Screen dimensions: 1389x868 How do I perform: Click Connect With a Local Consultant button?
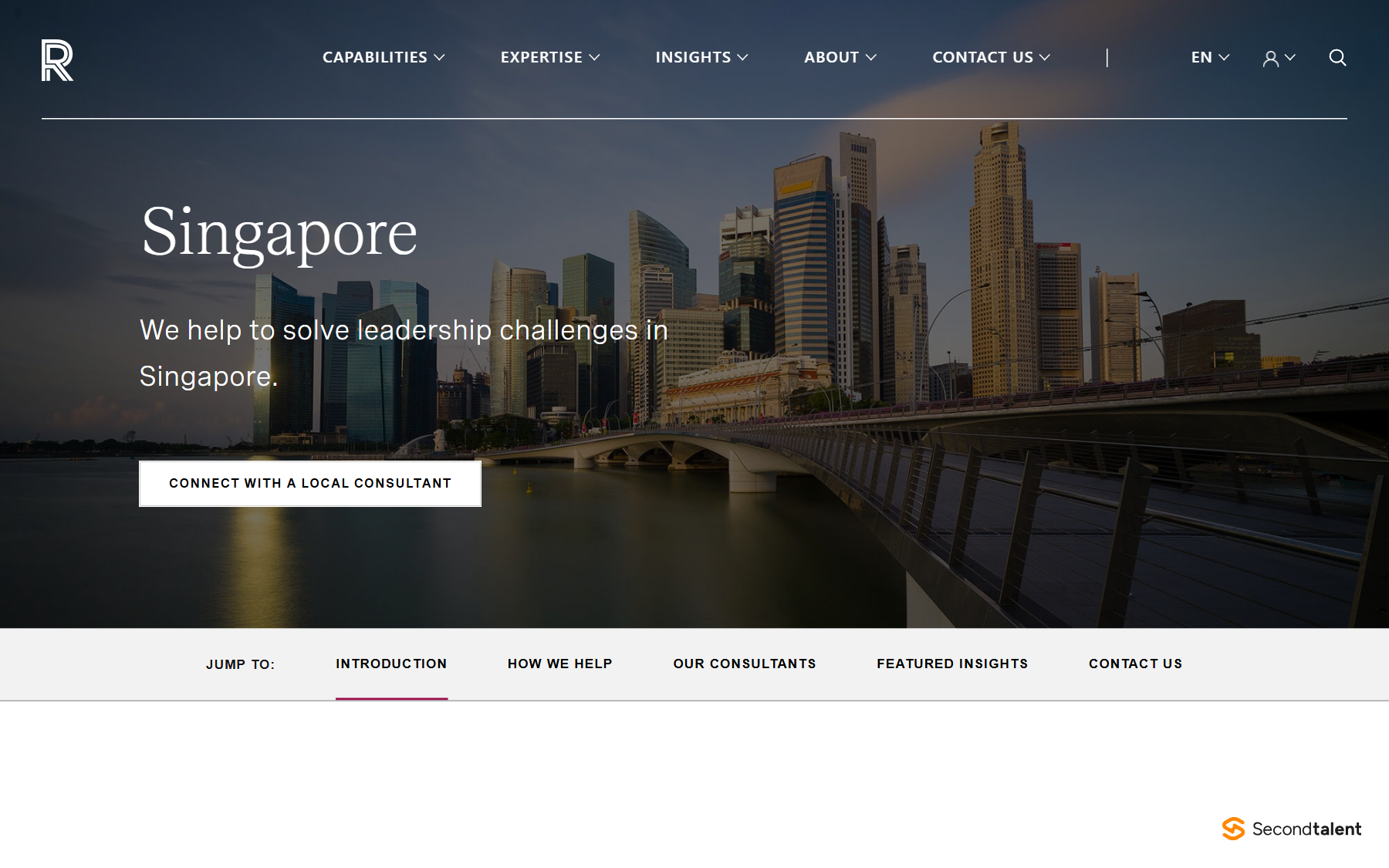[x=310, y=484]
